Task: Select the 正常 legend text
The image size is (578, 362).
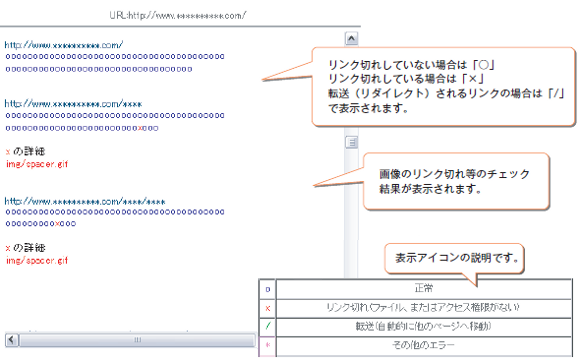Action: pos(424,288)
